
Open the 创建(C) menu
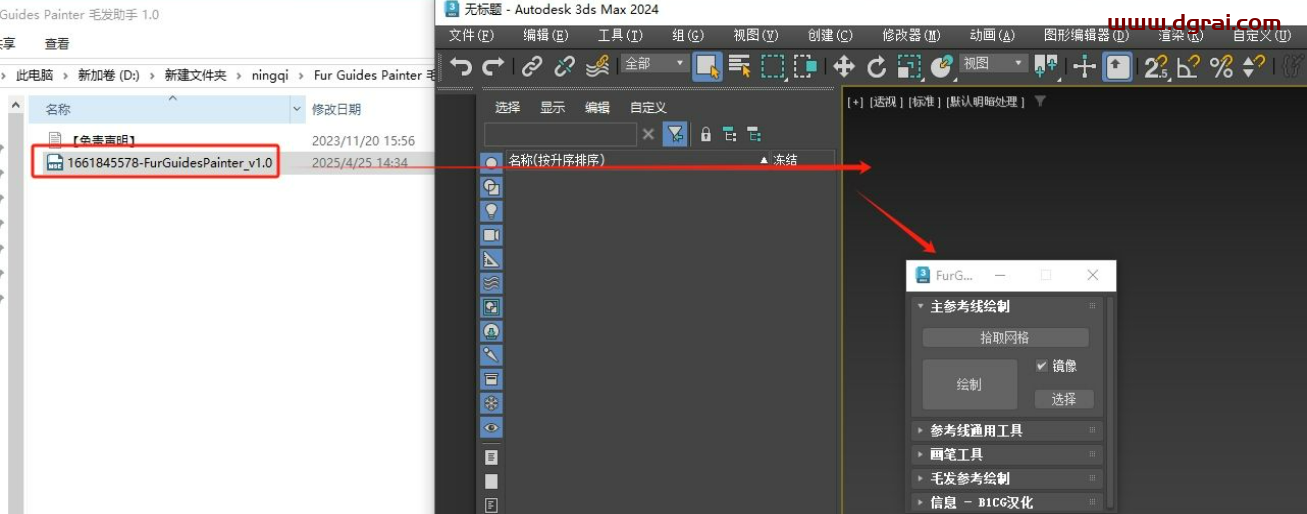pyautogui.click(x=830, y=35)
